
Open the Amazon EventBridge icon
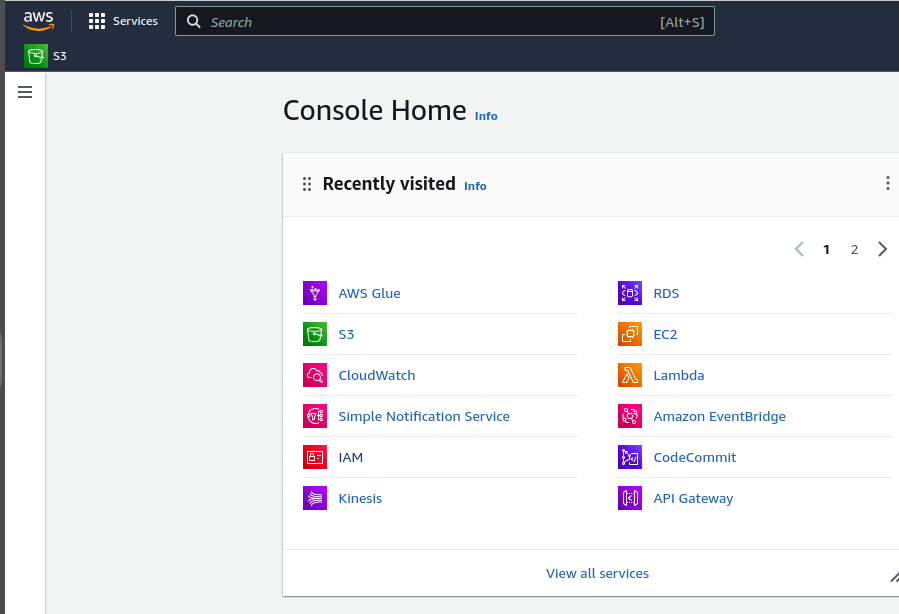[629, 416]
